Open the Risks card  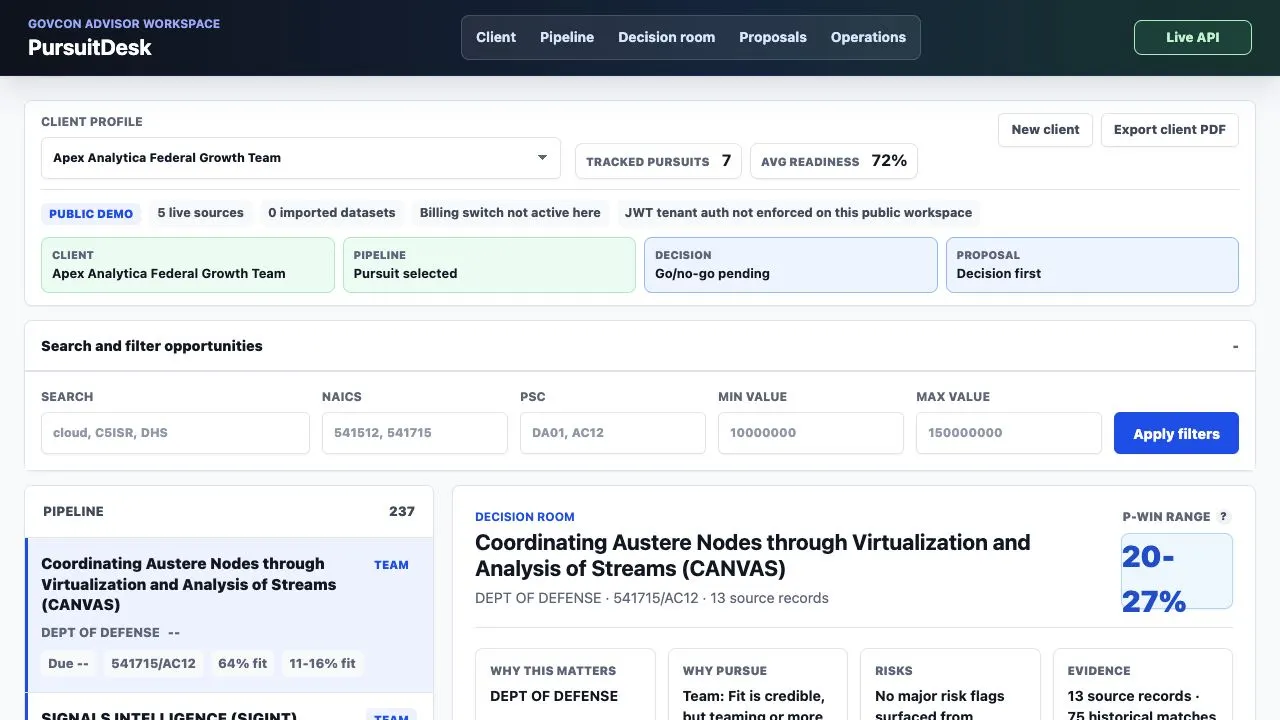pos(950,685)
